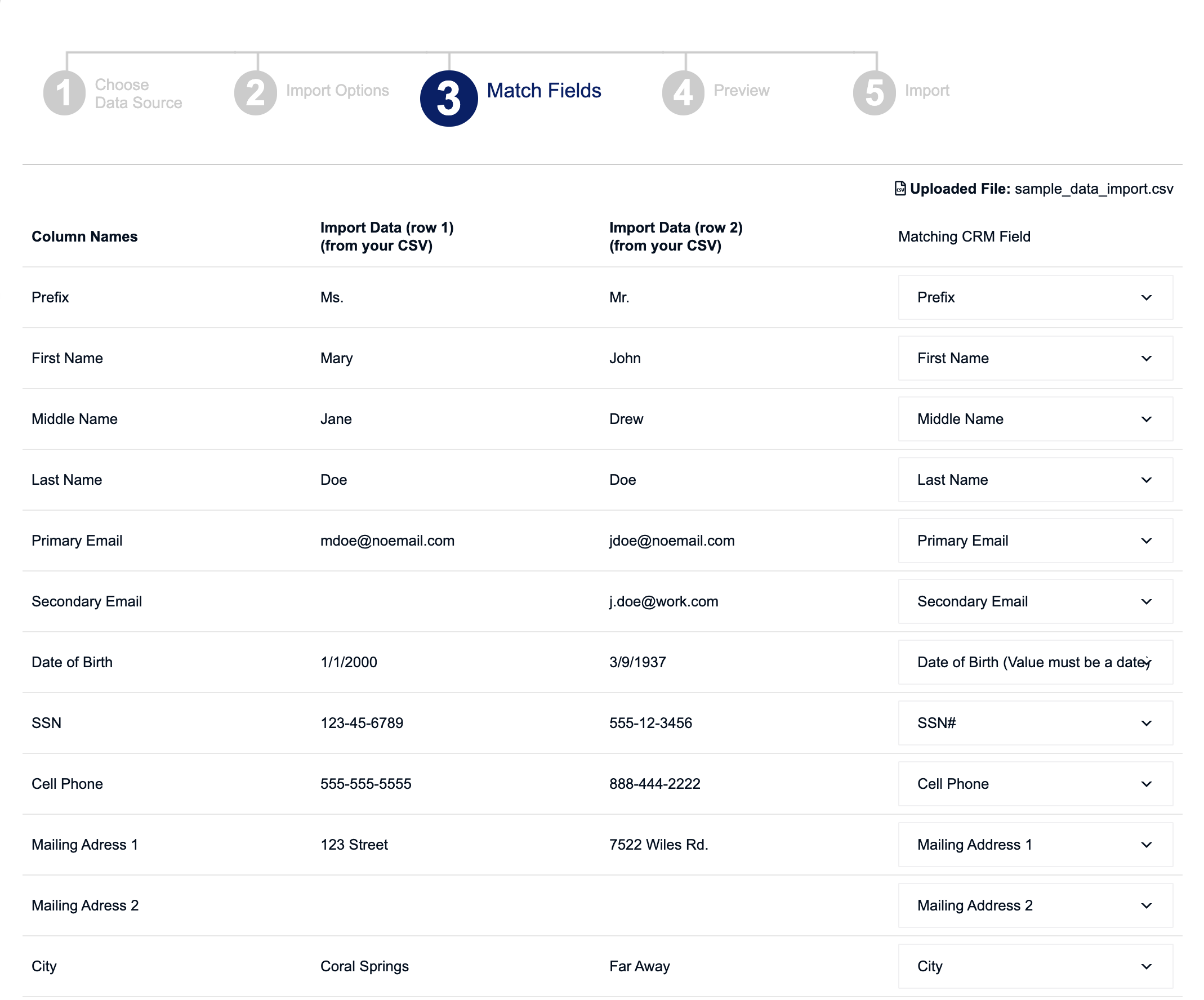The height and width of the screenshot is (1000, 1204).
Task: Click the step 3 Match Fields circle
Action: [x=449, y=99]
